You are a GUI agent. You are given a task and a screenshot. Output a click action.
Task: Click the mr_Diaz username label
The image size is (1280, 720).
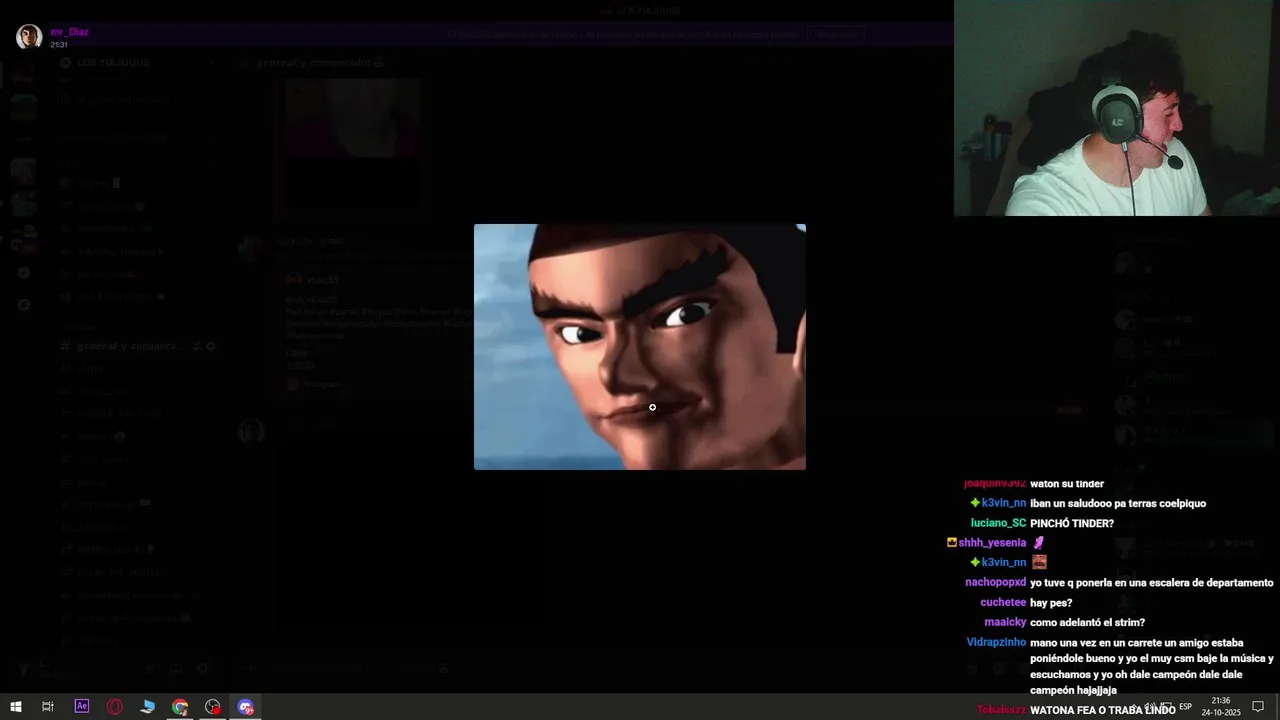[x=70, y=32]
